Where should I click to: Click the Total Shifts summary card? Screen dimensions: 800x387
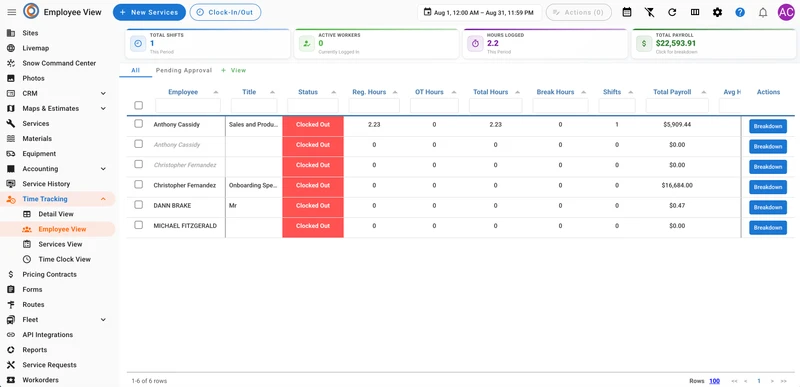pyautogui.click(x=208, y=44)
